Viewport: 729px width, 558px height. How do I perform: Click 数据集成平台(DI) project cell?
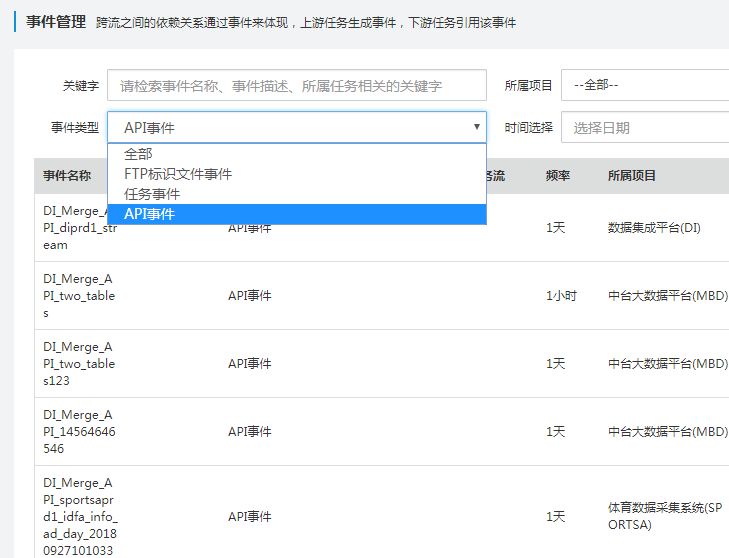[x=654, y=228]
